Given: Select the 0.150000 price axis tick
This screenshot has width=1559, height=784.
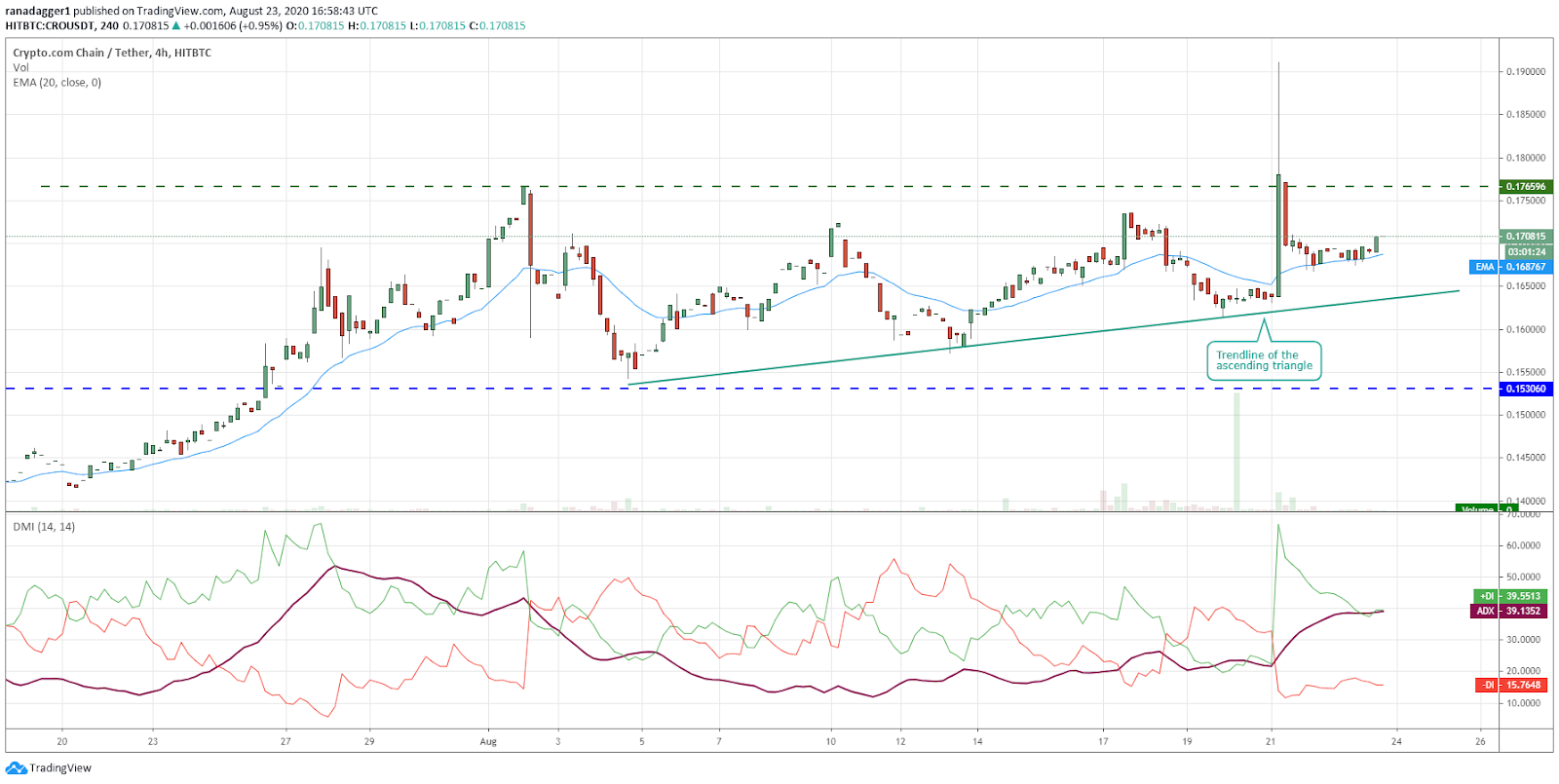Looking at the screenshot, I should click(1526, 415).
